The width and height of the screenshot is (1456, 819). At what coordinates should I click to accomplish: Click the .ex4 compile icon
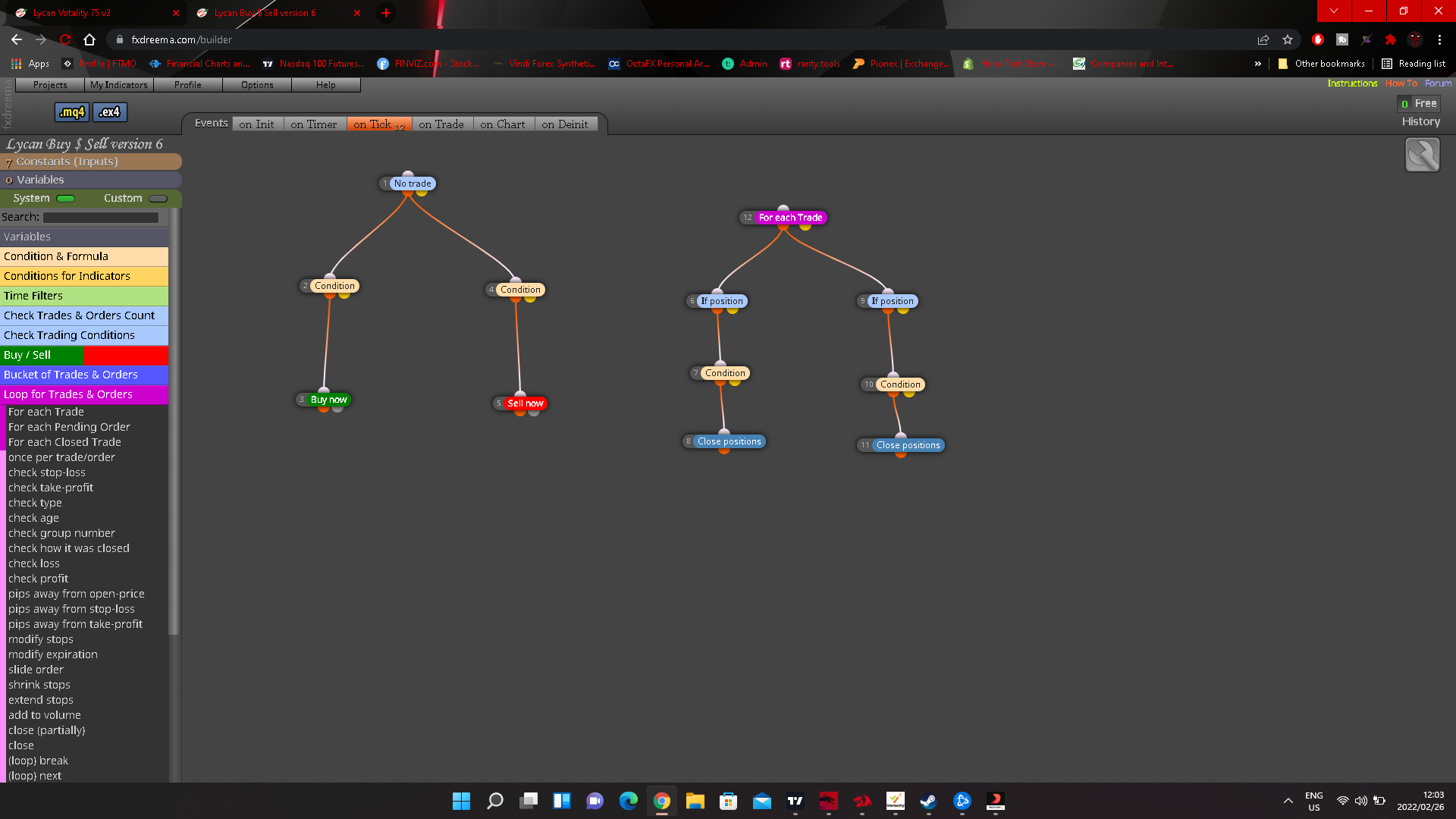110,112
